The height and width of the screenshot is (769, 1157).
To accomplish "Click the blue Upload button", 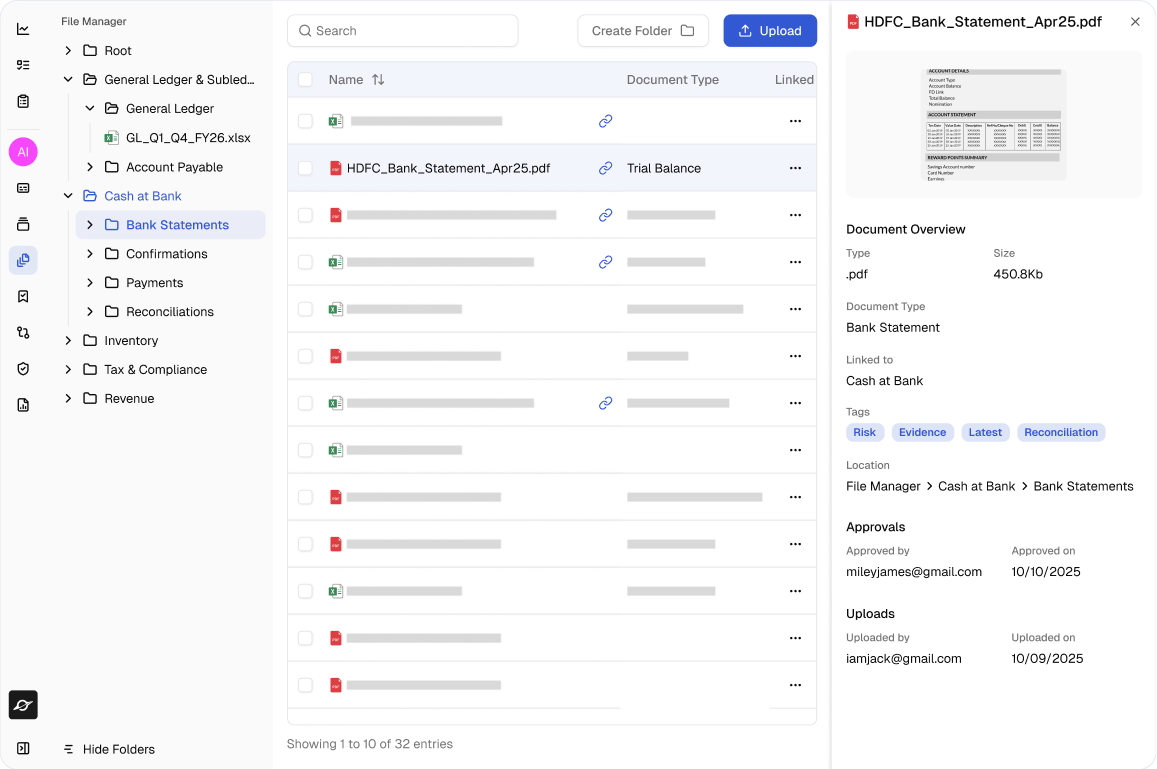I will pos(770,31).
